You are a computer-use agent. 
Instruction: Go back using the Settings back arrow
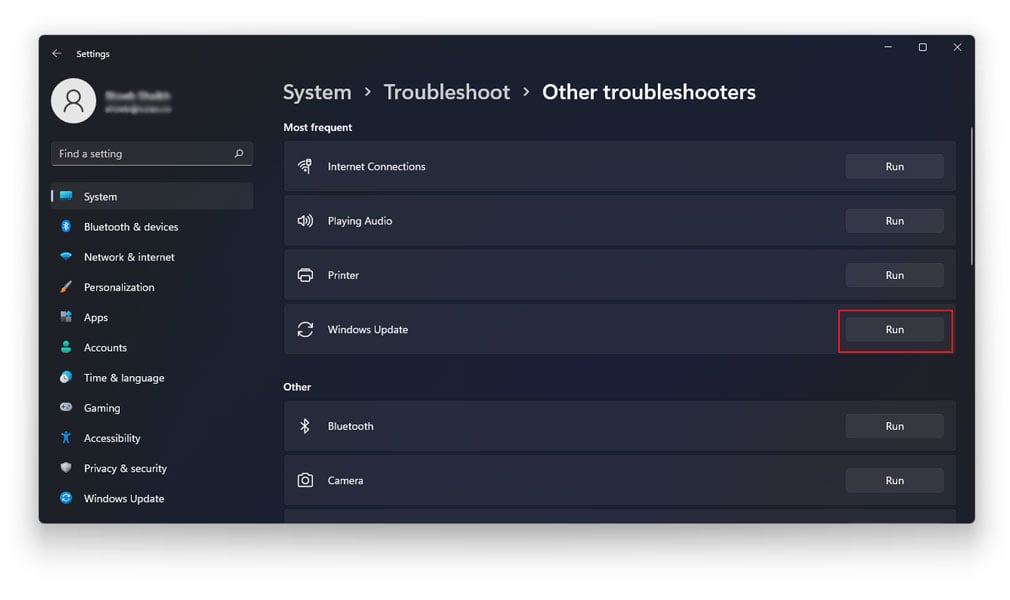point(57,53)
